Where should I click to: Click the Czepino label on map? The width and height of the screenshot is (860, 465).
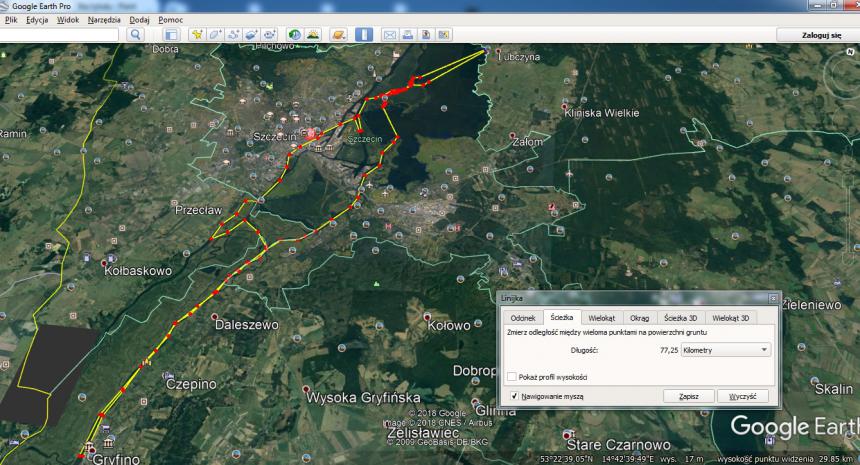click(191, 384)
